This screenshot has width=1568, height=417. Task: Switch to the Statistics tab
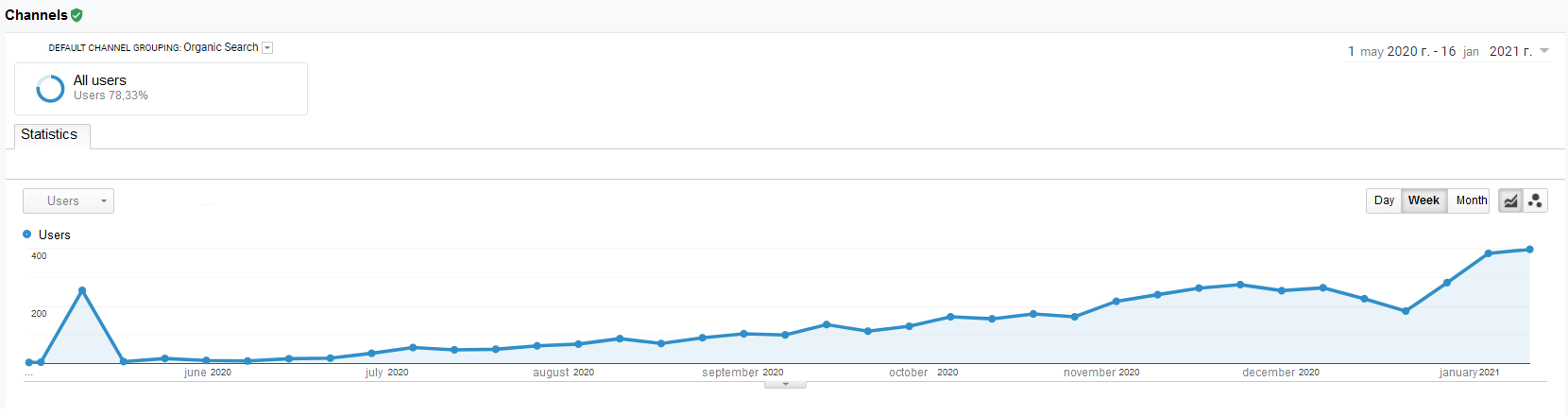pos(50,135)
